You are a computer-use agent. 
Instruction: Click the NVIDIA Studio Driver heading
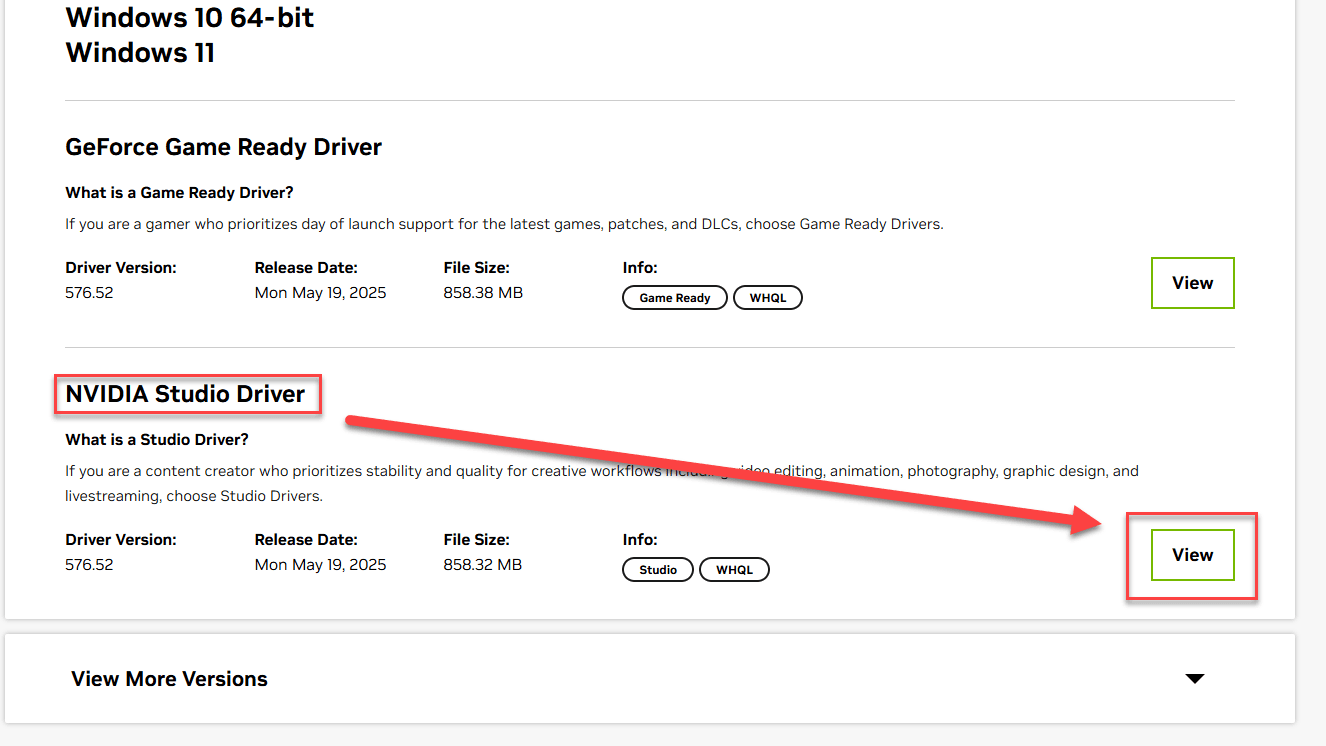coord(185,394)
